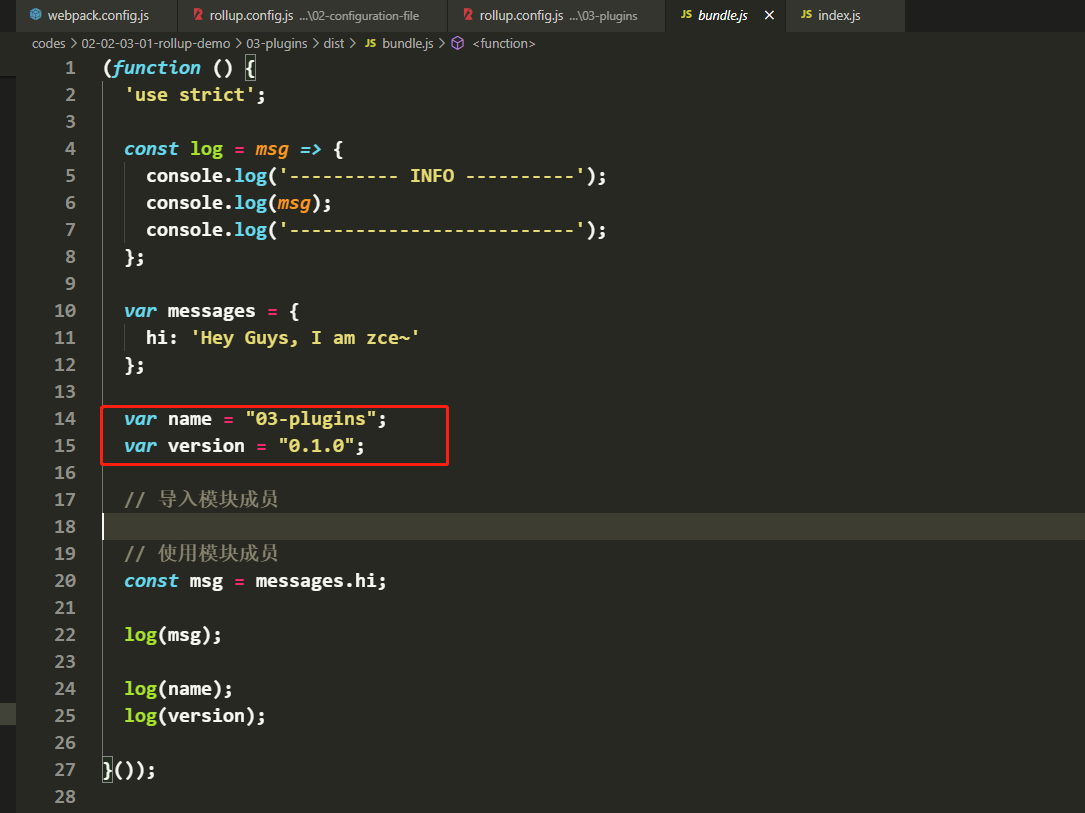Click line number 14 in the gutter
1085x813 pixels.
[65, 419]
